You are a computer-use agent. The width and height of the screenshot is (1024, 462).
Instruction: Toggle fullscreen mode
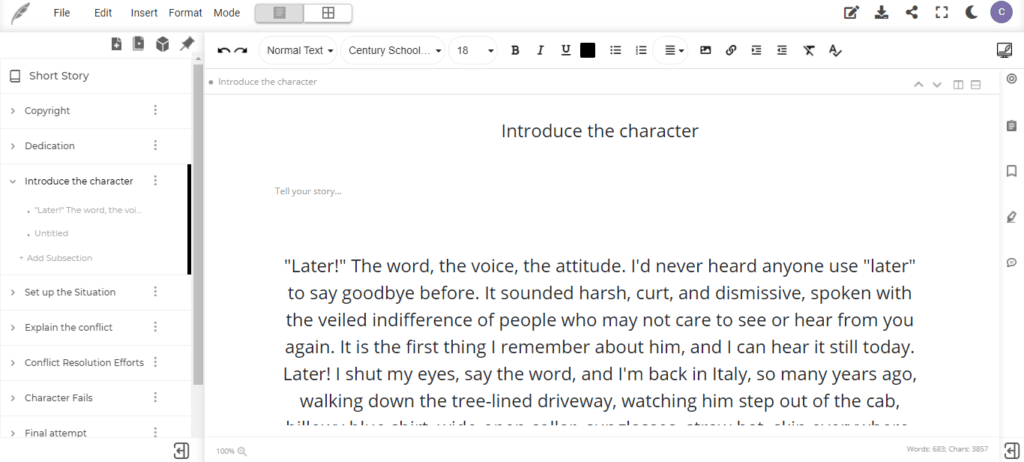(x=941, y=13)
